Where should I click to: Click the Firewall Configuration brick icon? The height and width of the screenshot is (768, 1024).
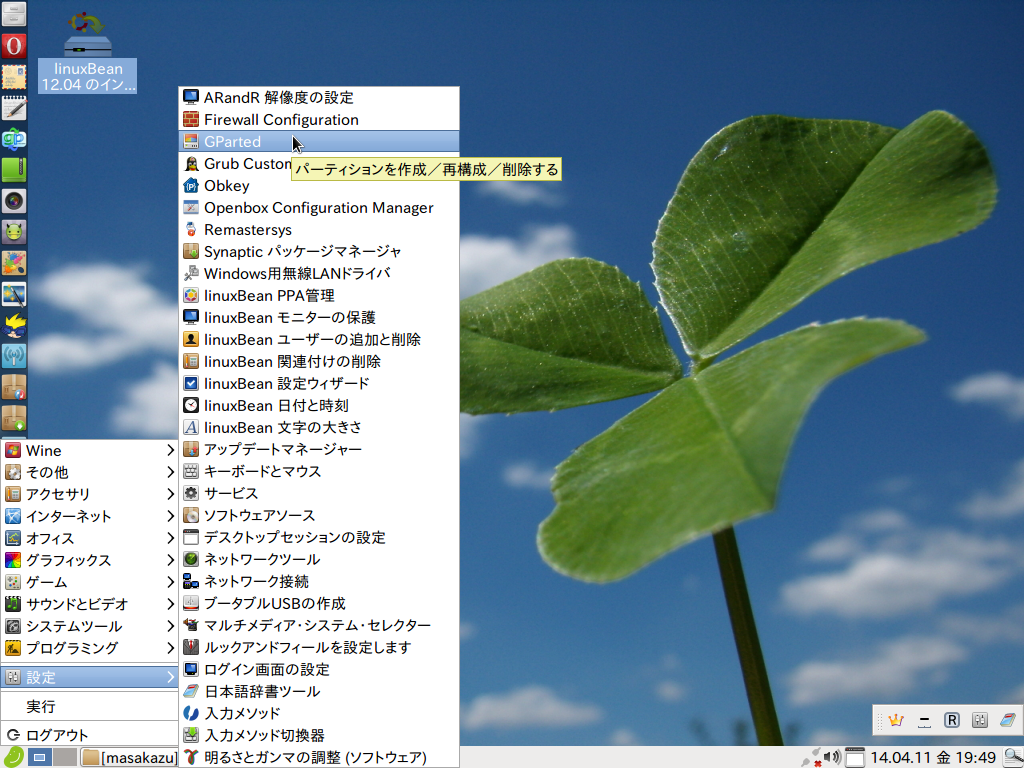[191, 120]
